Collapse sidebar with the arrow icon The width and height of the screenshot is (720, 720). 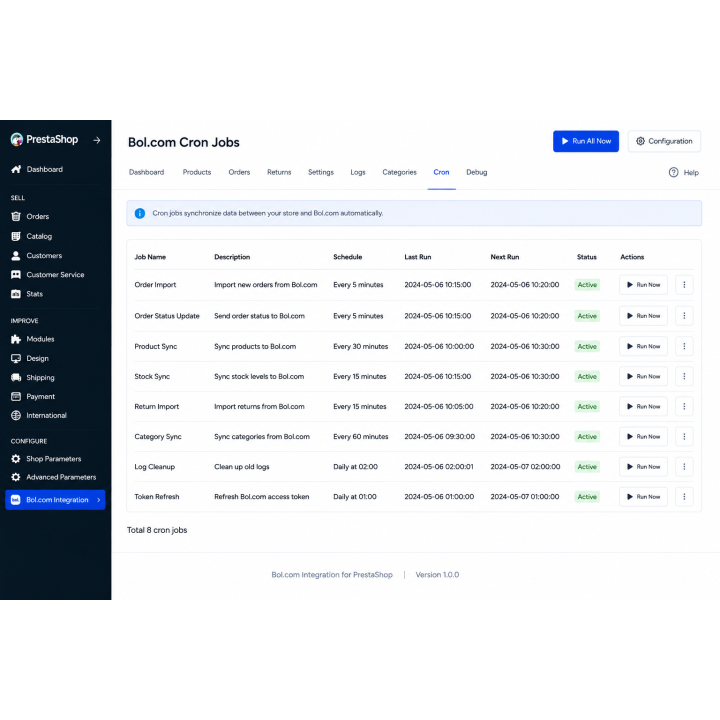coord(97,140)
